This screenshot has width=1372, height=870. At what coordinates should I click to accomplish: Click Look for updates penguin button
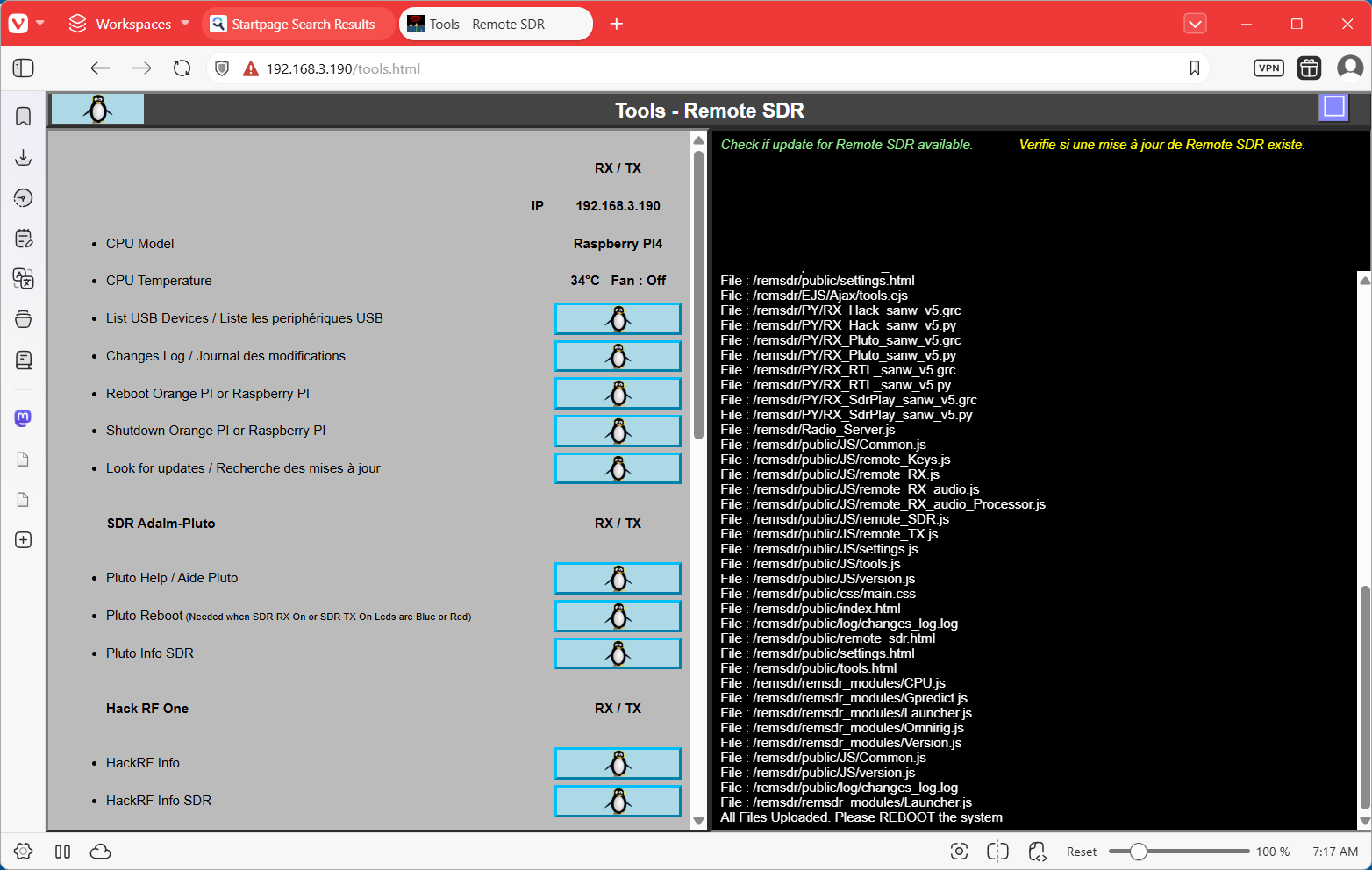click(618, 468)
